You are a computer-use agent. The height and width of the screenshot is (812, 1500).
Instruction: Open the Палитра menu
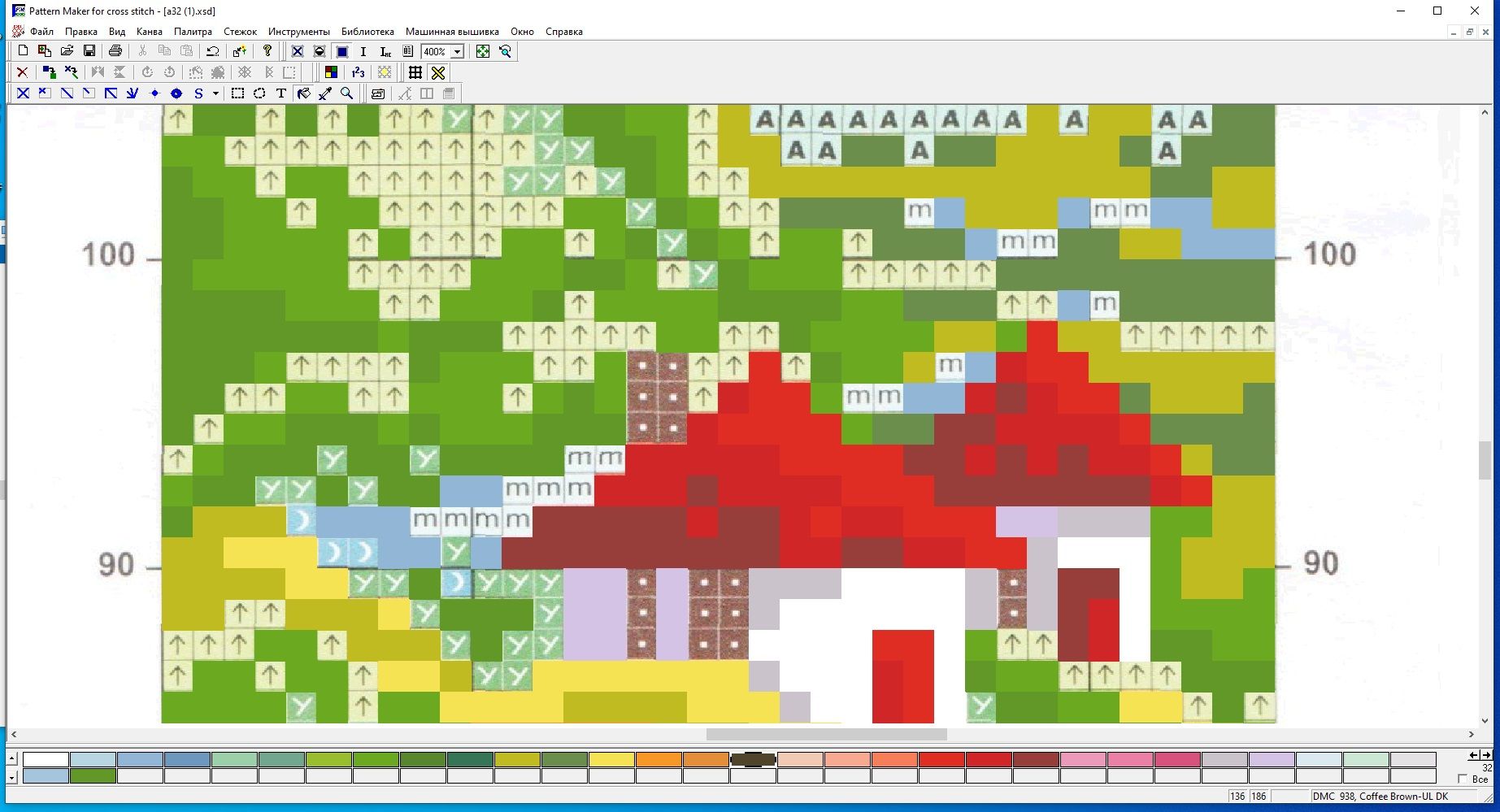tap(193, 32)
